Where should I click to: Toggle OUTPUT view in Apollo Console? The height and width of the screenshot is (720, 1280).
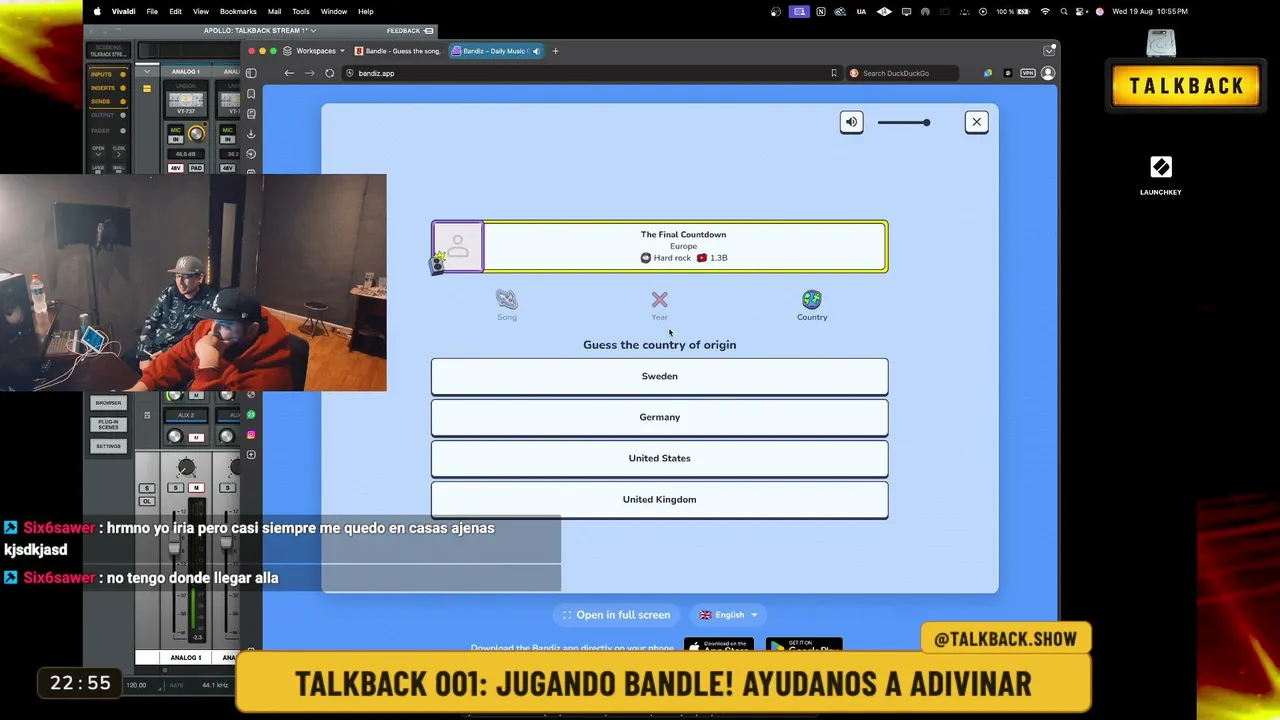[x=108, y=115]
